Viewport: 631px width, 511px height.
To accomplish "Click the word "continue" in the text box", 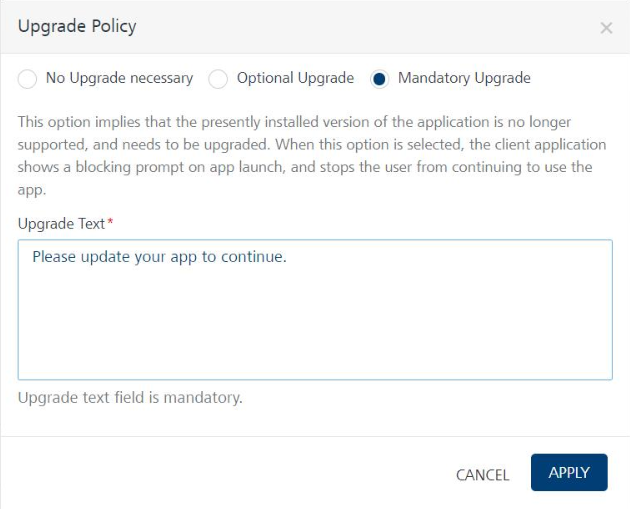I will (254, 257).
